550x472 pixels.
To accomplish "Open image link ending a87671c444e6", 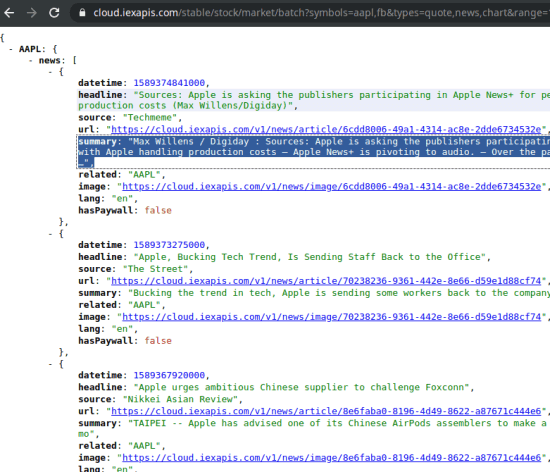I will pos(331,458).
